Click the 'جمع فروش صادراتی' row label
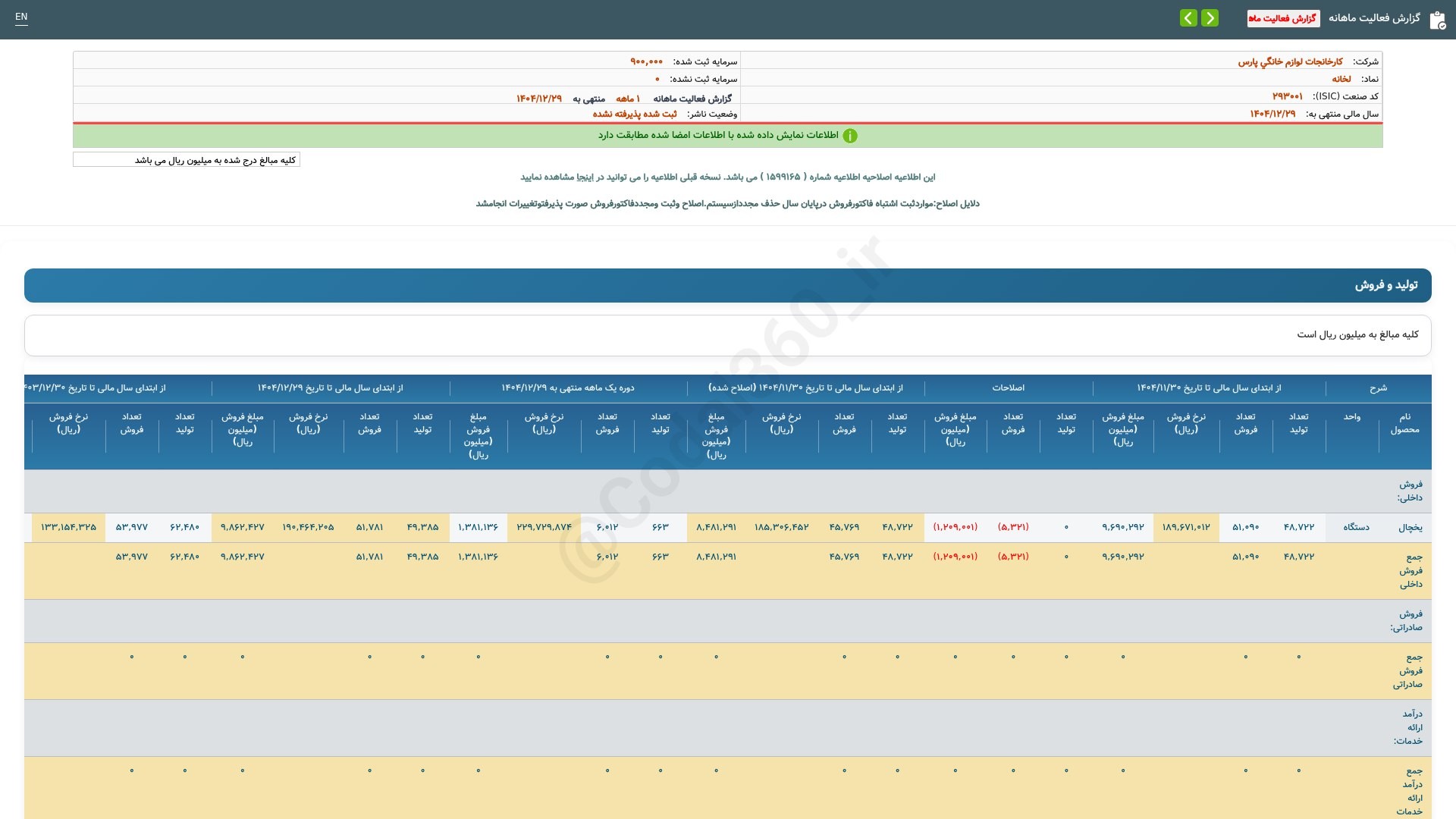This screenshot has width=1456, height=819. (x=1407, y=670)
